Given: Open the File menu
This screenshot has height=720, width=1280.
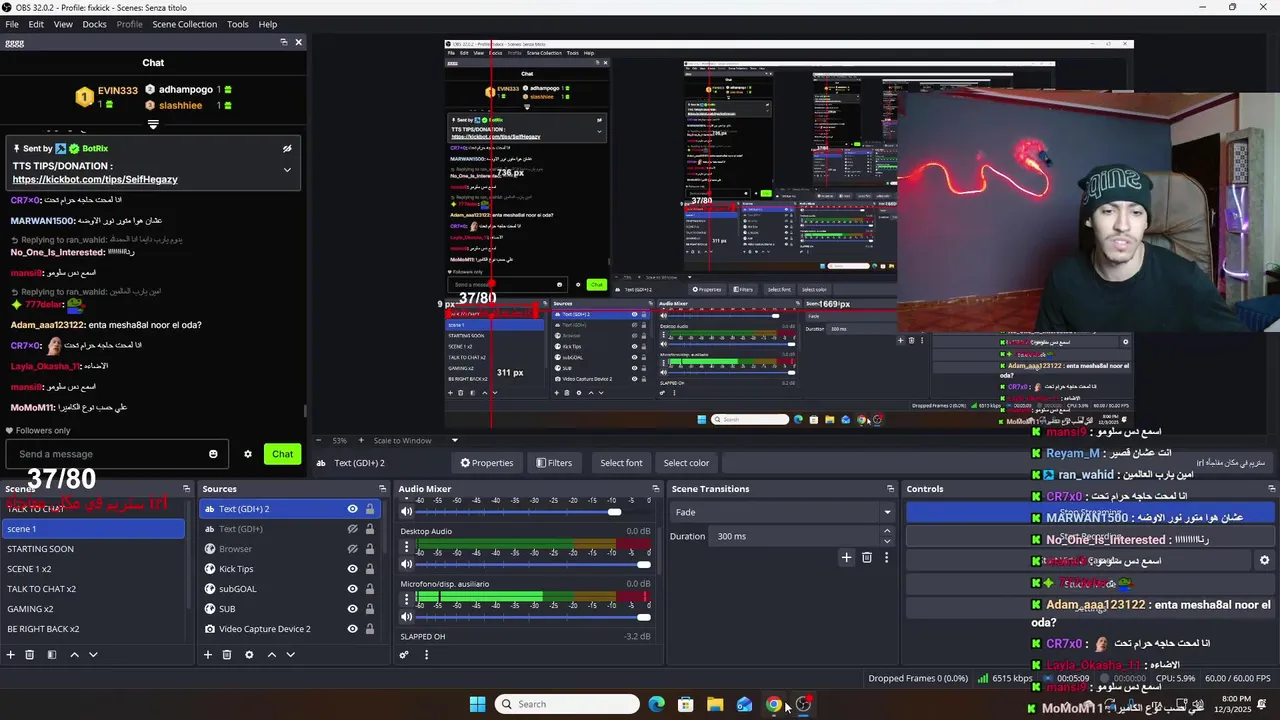Looking at the screenshot, I should click(12, 24).
